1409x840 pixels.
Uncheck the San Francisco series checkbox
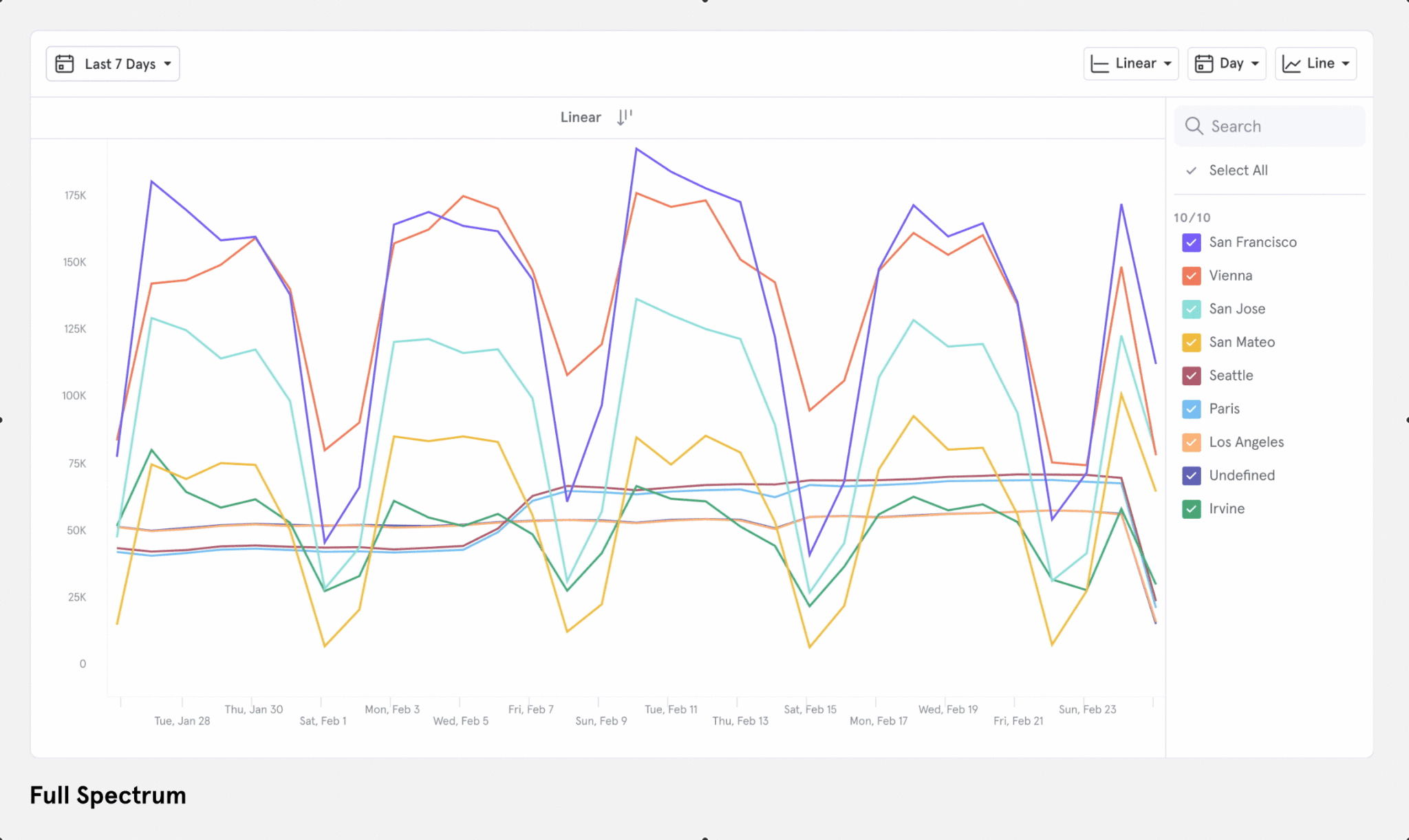point(1192,242)
